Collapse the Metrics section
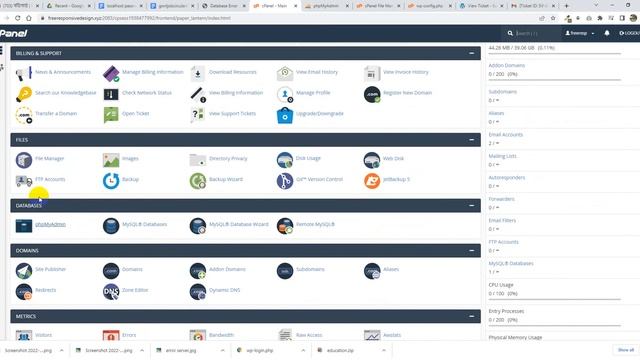Image resolution: width=640 pixels, height=360 pixels. click(471, 316)
